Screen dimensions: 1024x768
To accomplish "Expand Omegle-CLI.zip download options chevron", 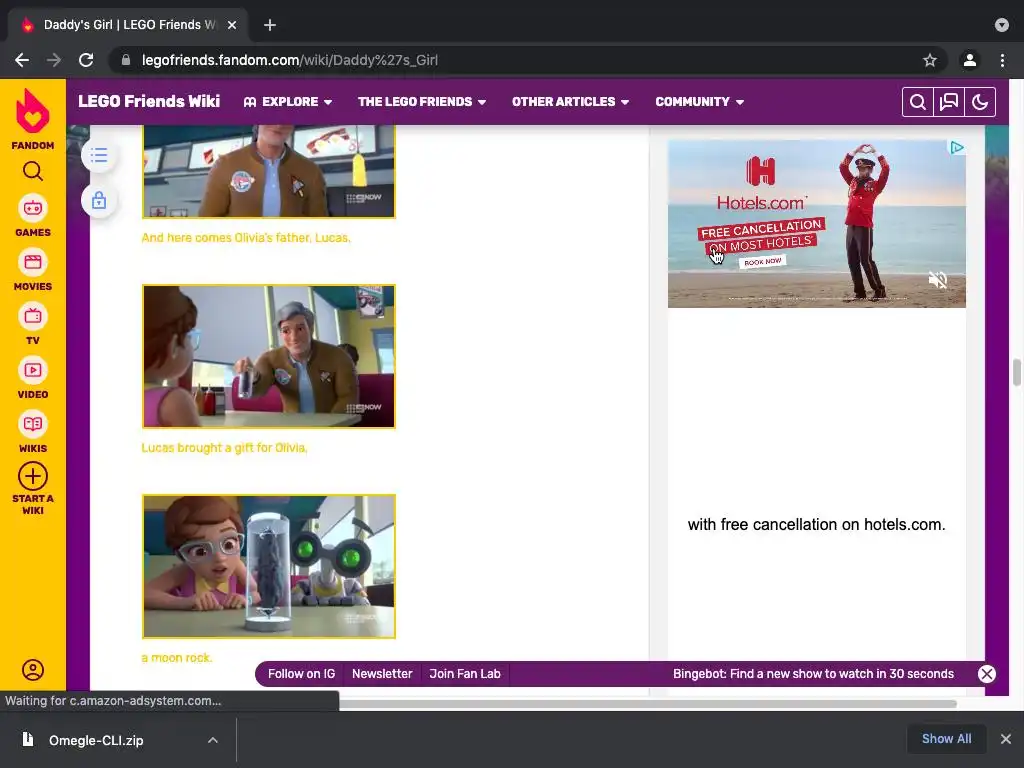I will [x=212, y=740].
